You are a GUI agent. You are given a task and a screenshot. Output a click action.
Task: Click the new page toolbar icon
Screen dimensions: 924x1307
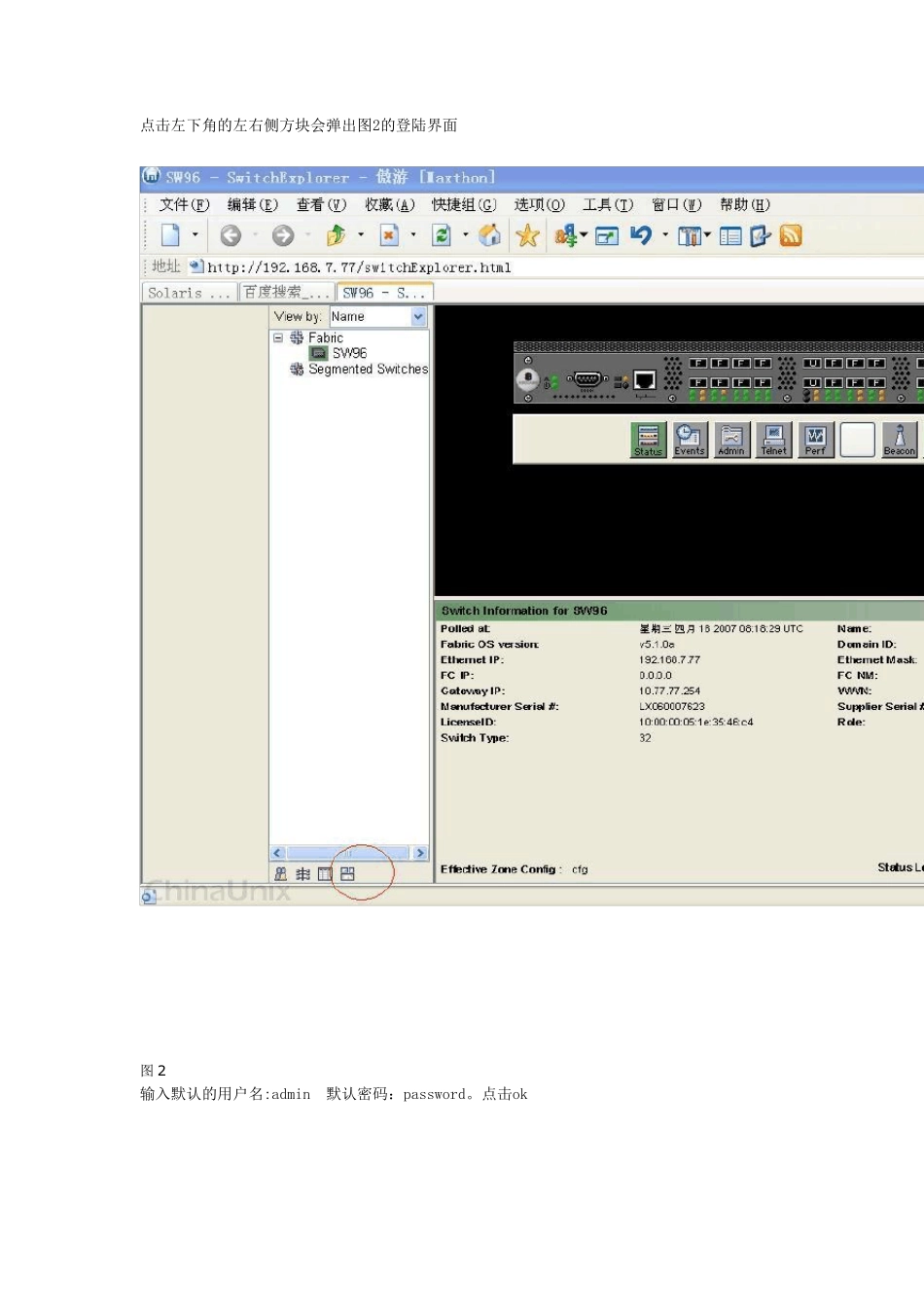click(x=170, y=235)
